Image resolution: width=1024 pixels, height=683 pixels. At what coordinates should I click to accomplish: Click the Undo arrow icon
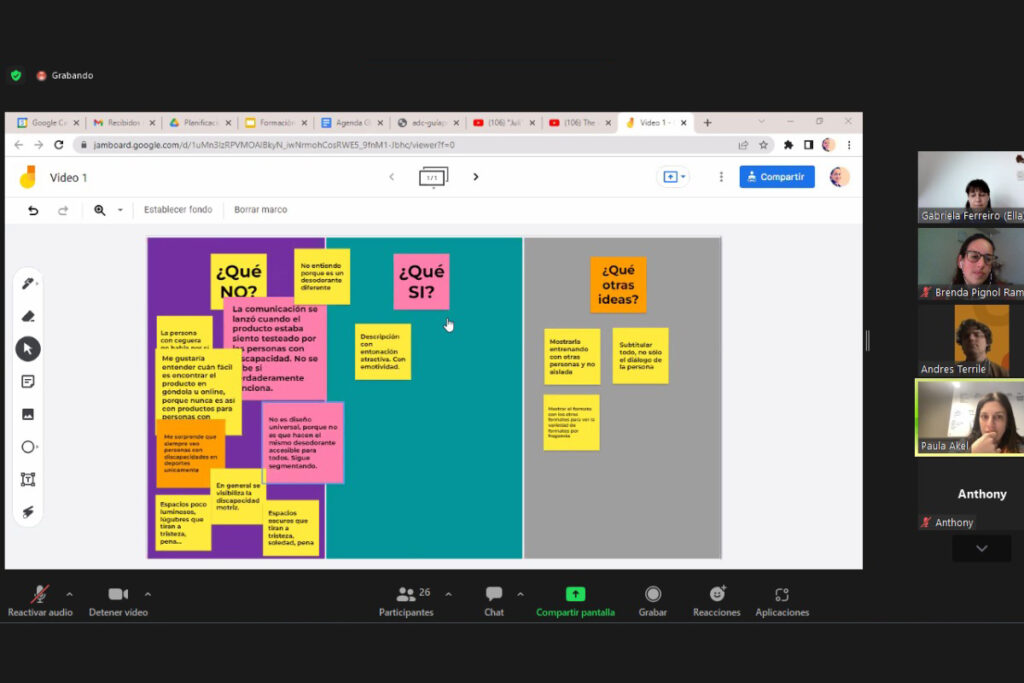(x=33, y=210)
